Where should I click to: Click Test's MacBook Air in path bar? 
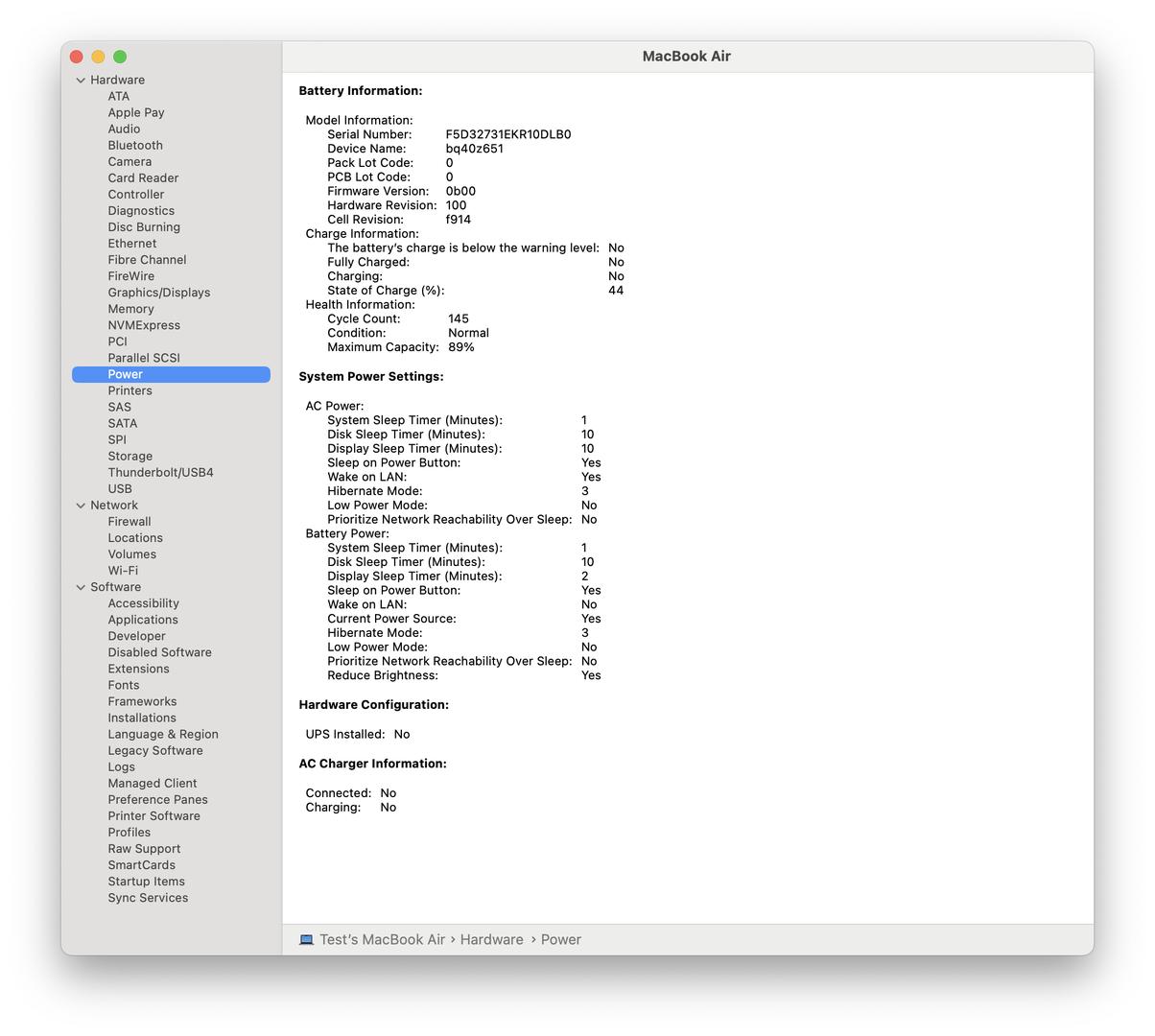tap(382, 940)
